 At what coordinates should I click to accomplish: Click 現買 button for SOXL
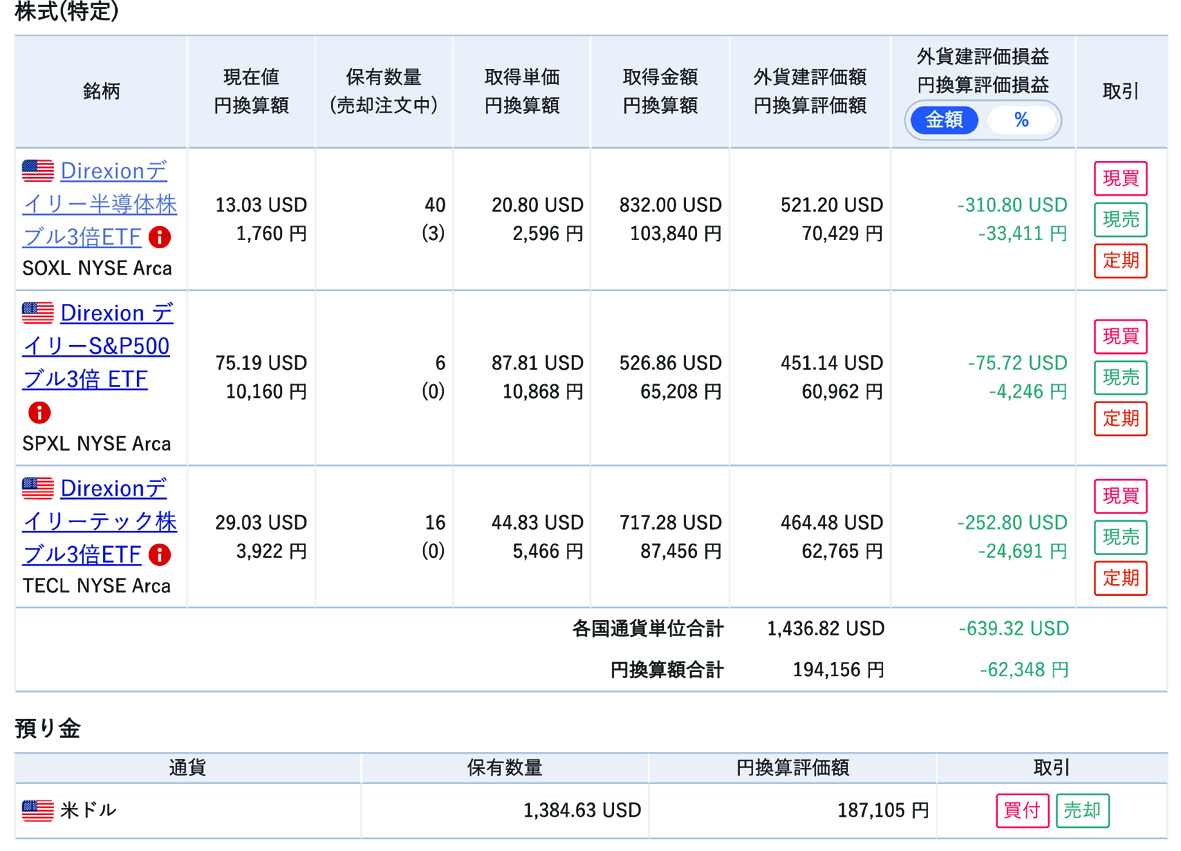coord(1121,178)
